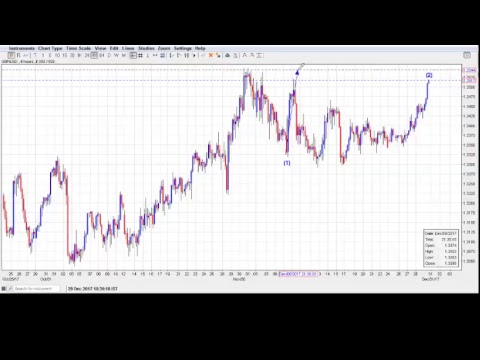The height and width of the screenshot is (360, 480).
Task: Switch to the monthly M time scale
Action: coord(124,55)
